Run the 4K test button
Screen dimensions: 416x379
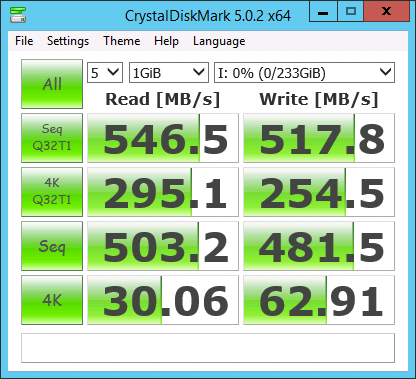(x=52, y=300)
